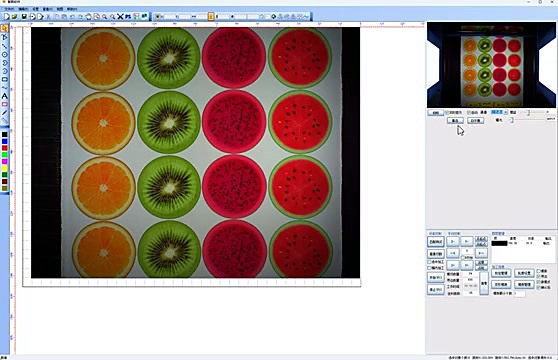This screenshot has width=558, height=360.
Task: Select the red rectangle tool in left toolbox
Action: tap(5, 104)
